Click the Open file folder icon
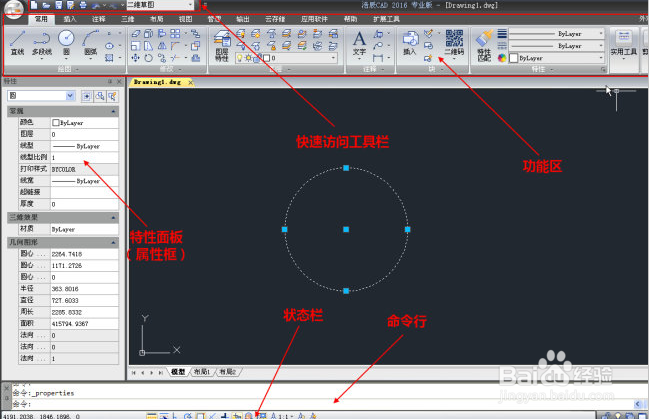This screenshot has width=650, height=419. [46, 5]
